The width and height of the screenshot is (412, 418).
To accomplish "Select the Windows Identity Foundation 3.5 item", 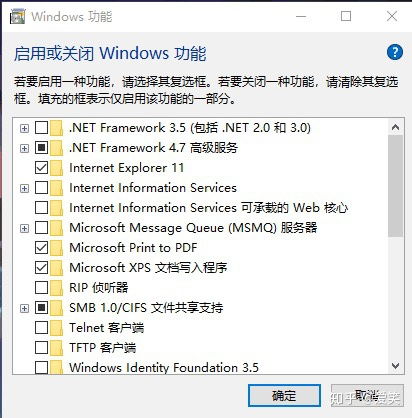I will point(164,367).
